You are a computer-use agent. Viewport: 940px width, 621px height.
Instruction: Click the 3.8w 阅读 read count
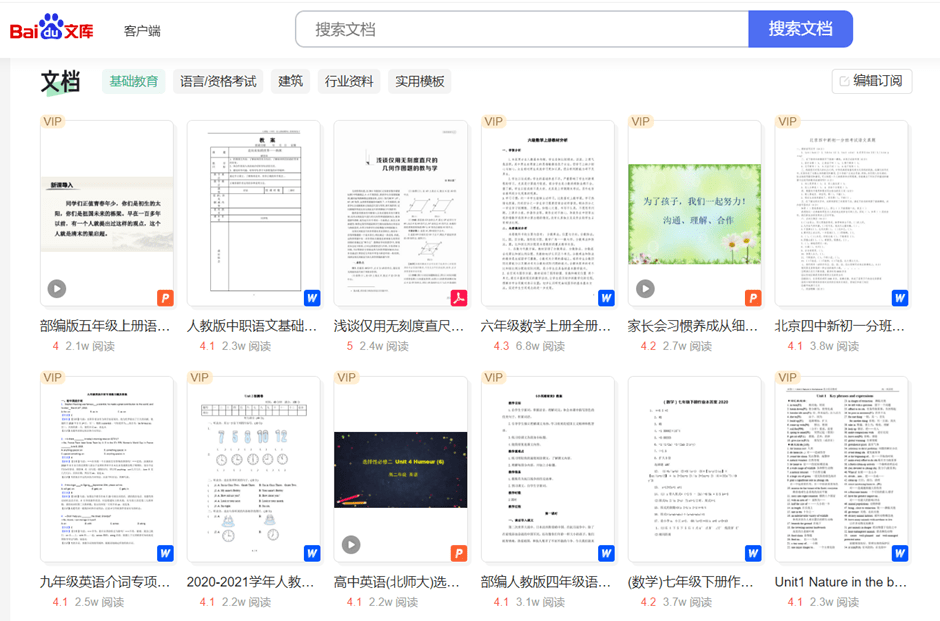tap(834, 346)
